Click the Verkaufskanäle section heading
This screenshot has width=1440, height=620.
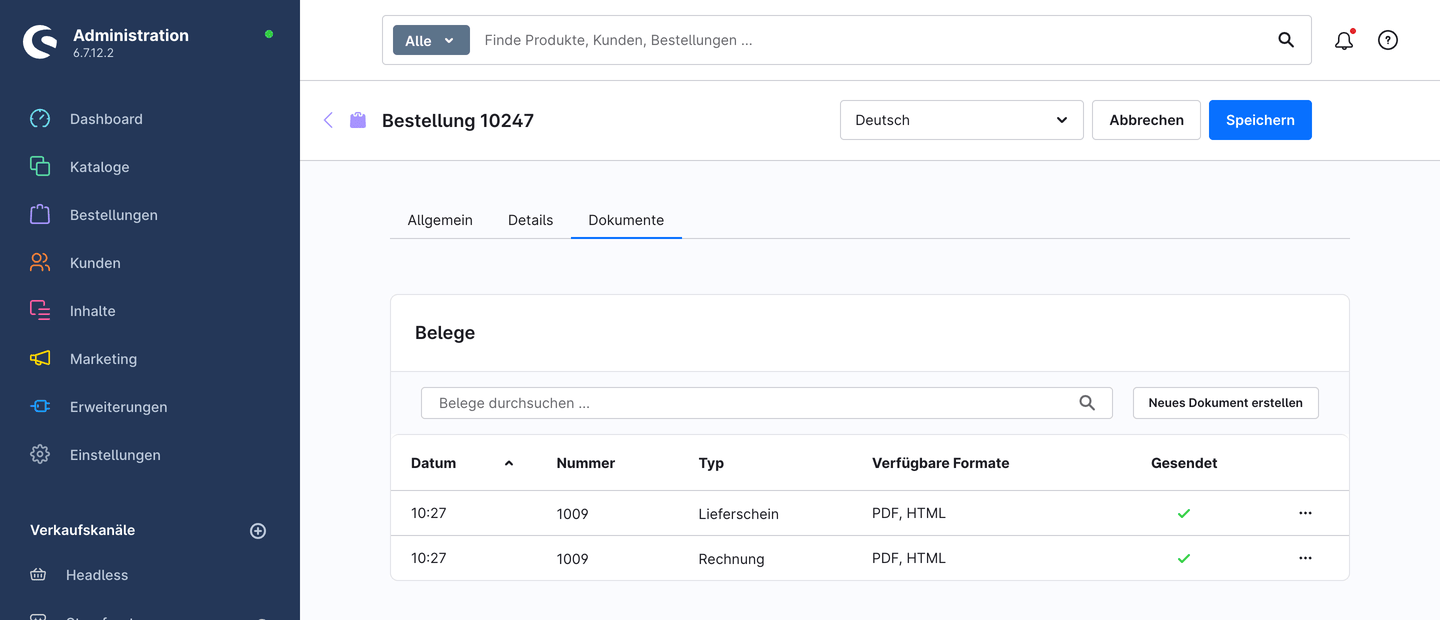pyautogui.click(x=82, y=530)
